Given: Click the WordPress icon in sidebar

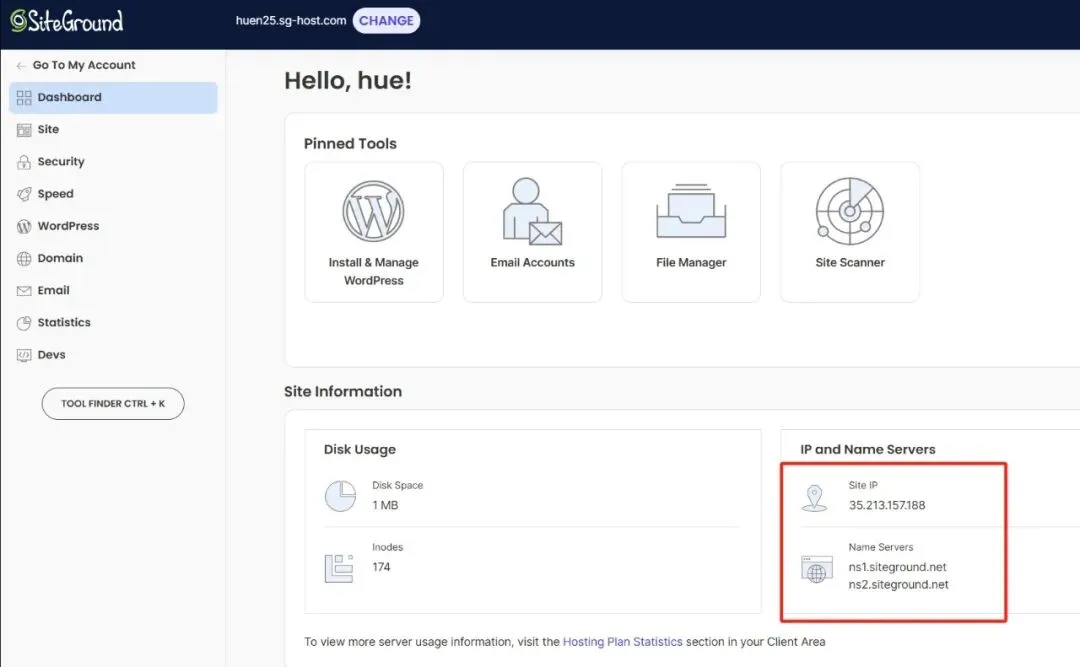Looking at the screenshot, I should [24, 226].
